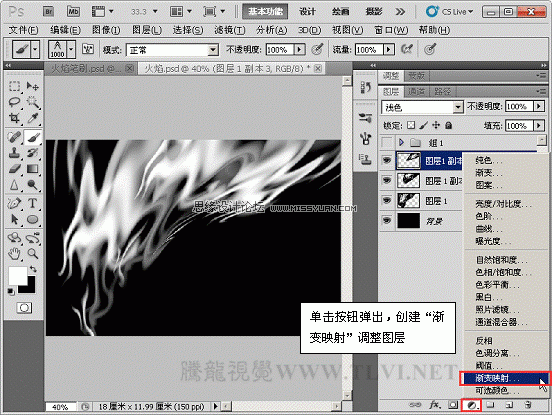Select the Gradient tool
The height and width of the screenshot is (415, 552).
click(33, 169)
